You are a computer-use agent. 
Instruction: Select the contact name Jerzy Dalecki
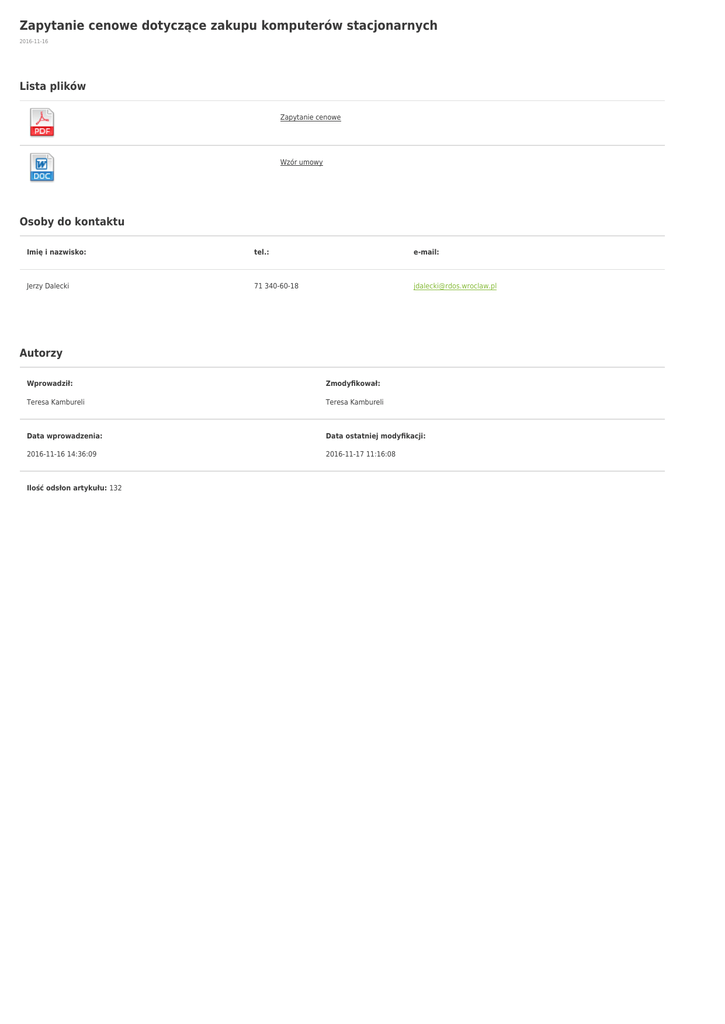click(48, 286)
